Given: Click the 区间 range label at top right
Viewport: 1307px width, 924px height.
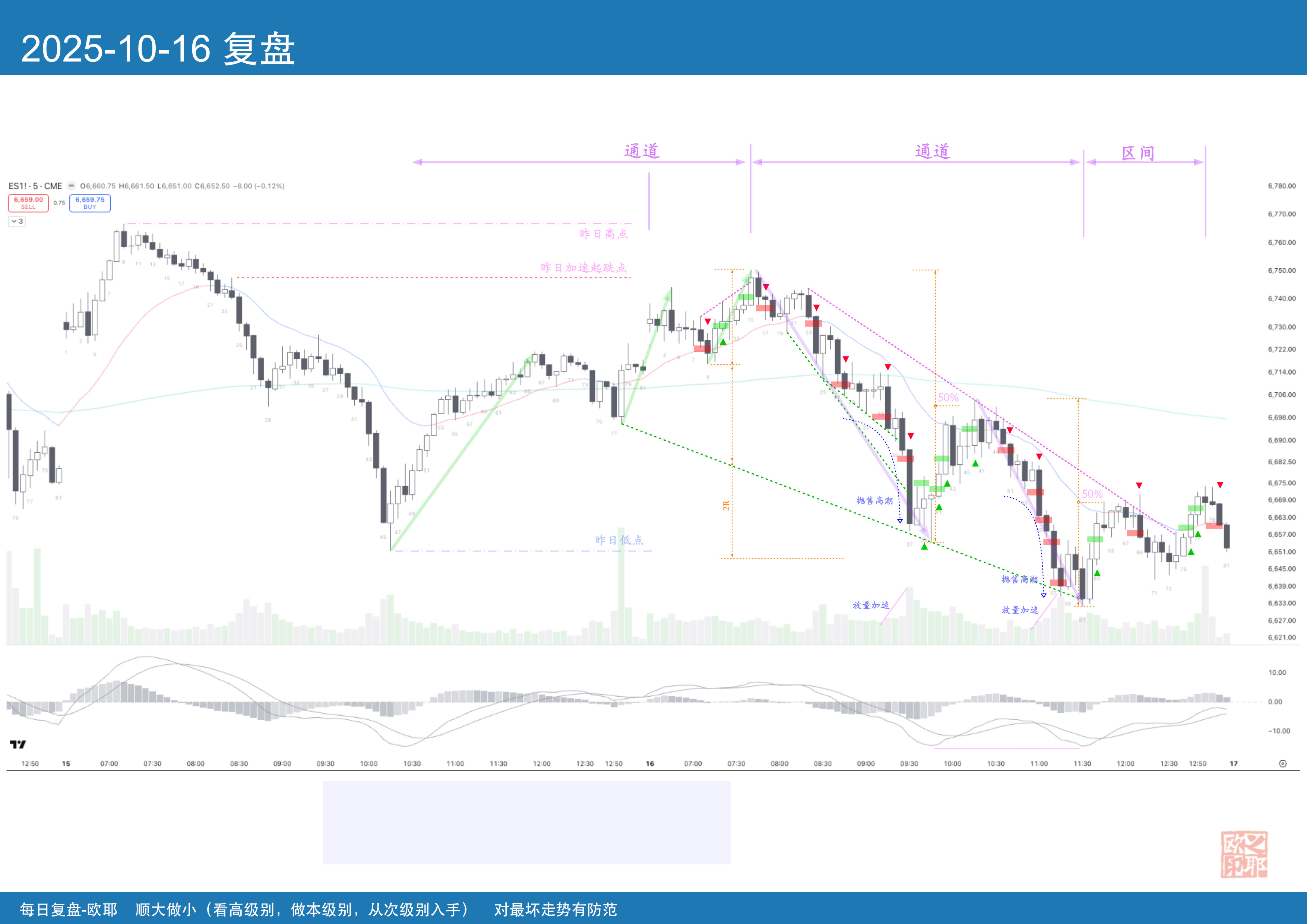Looking at the screenshot, I should [x=1137, y=153].
